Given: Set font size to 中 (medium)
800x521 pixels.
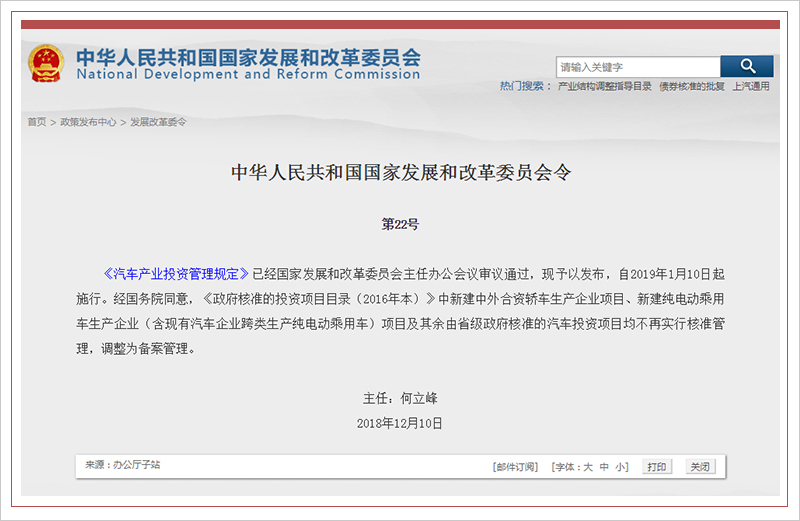Looking at the screenshot, I should click(604, 467).
